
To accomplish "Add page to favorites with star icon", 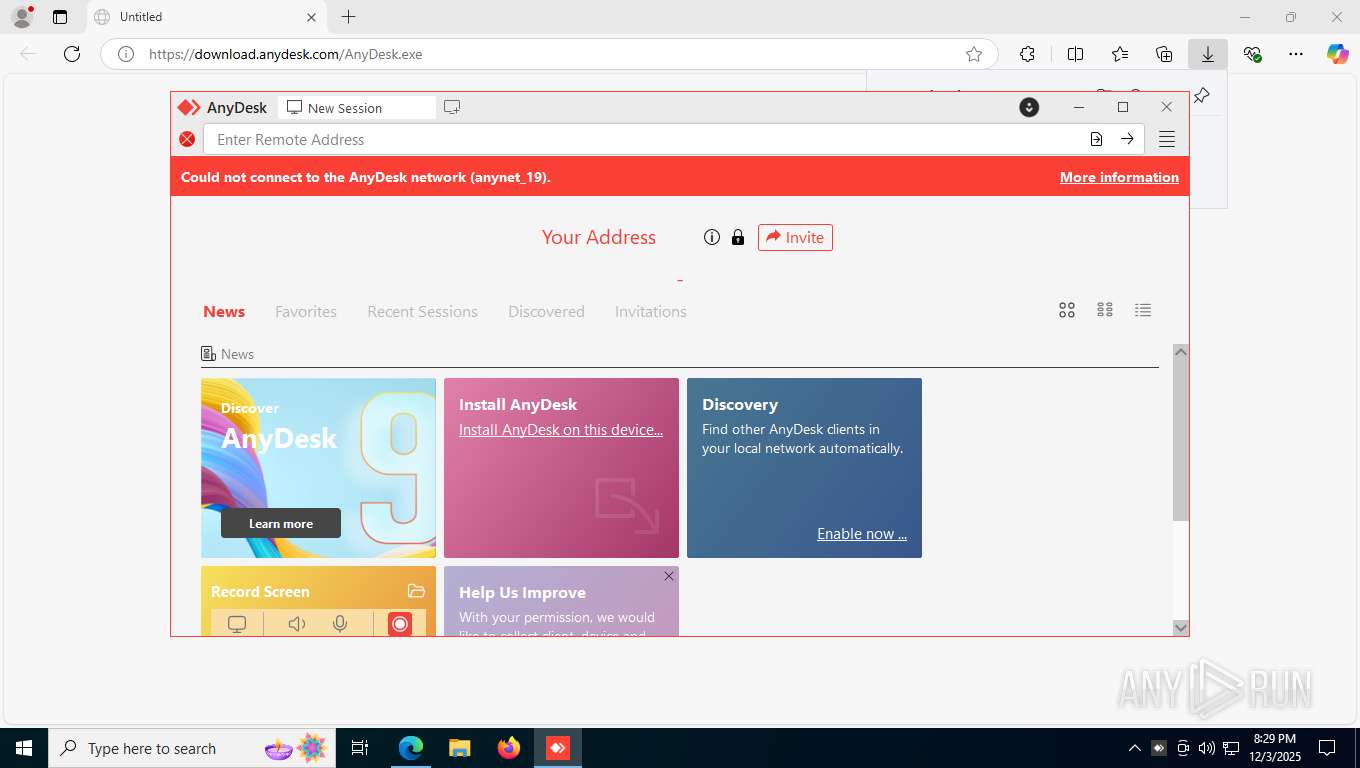I will tap(974, 54).
